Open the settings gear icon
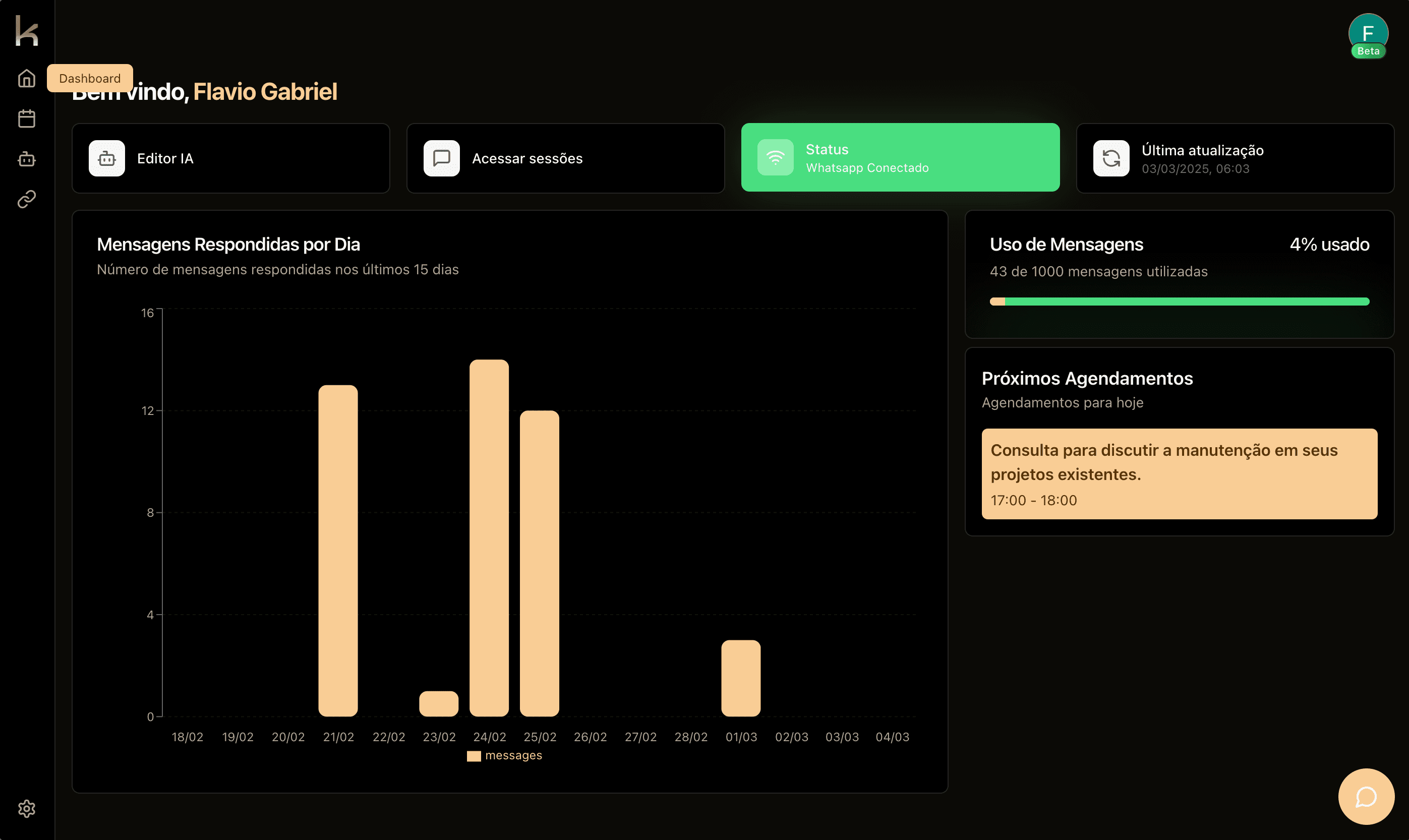 [27, 808]
